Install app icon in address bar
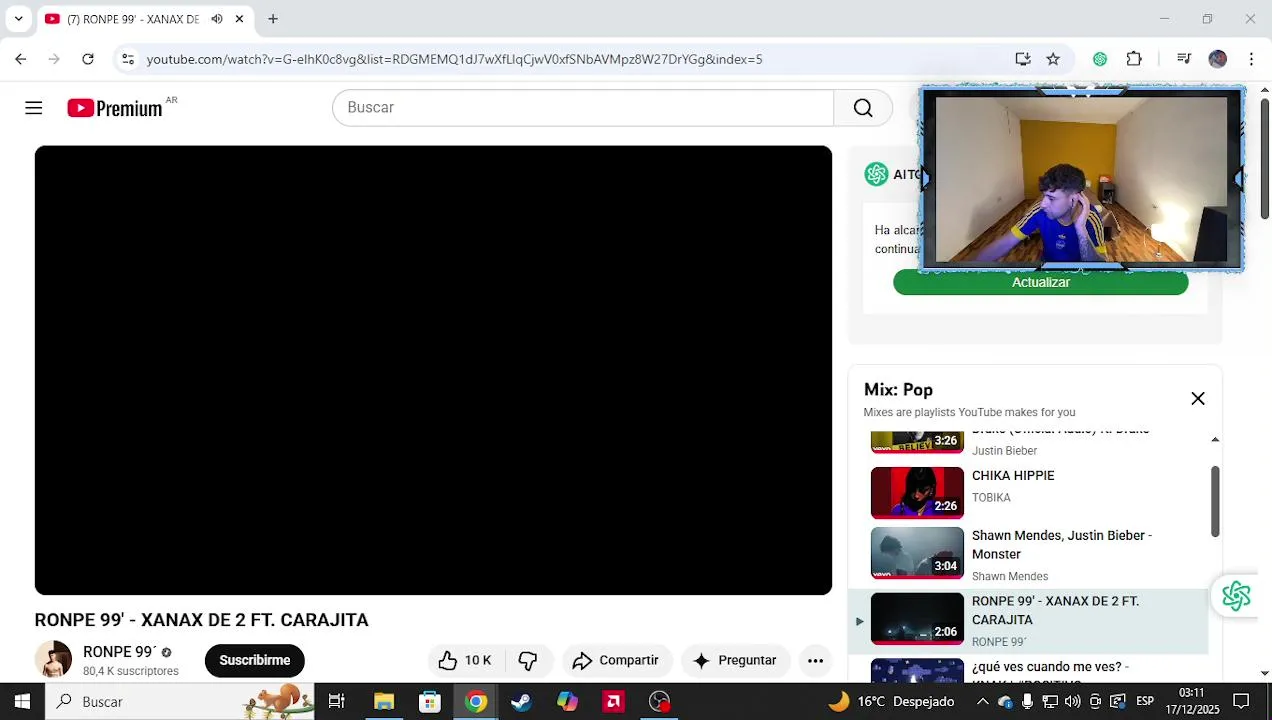The height and width of the screenshot is (720, 1272). [x=1023, y=59]
